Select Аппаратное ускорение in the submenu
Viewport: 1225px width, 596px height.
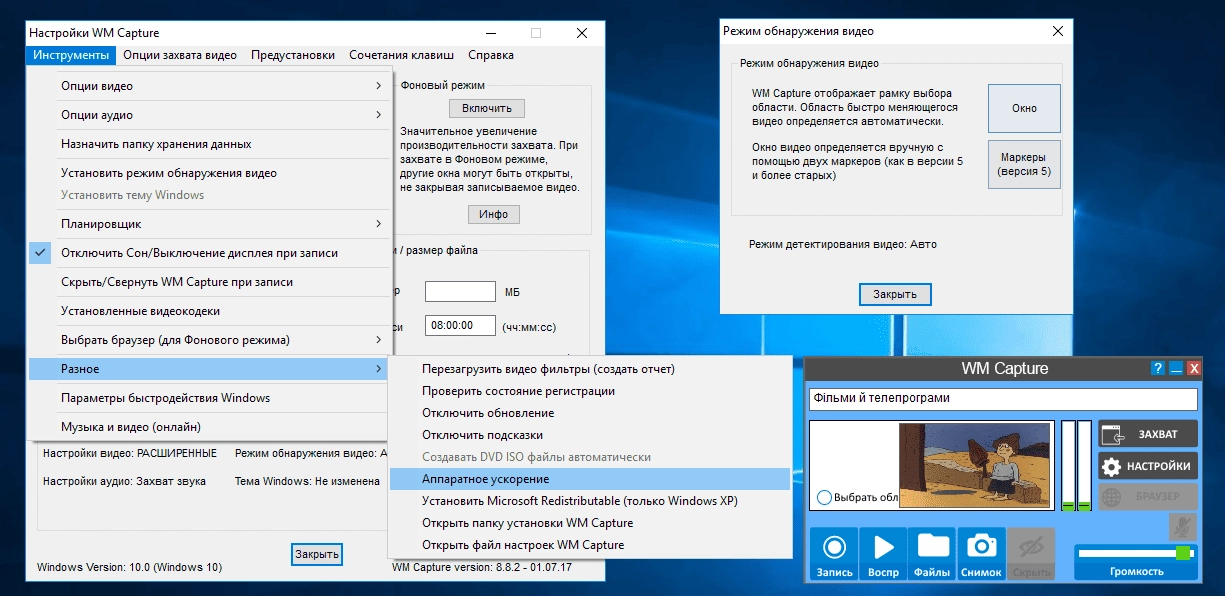589,479
